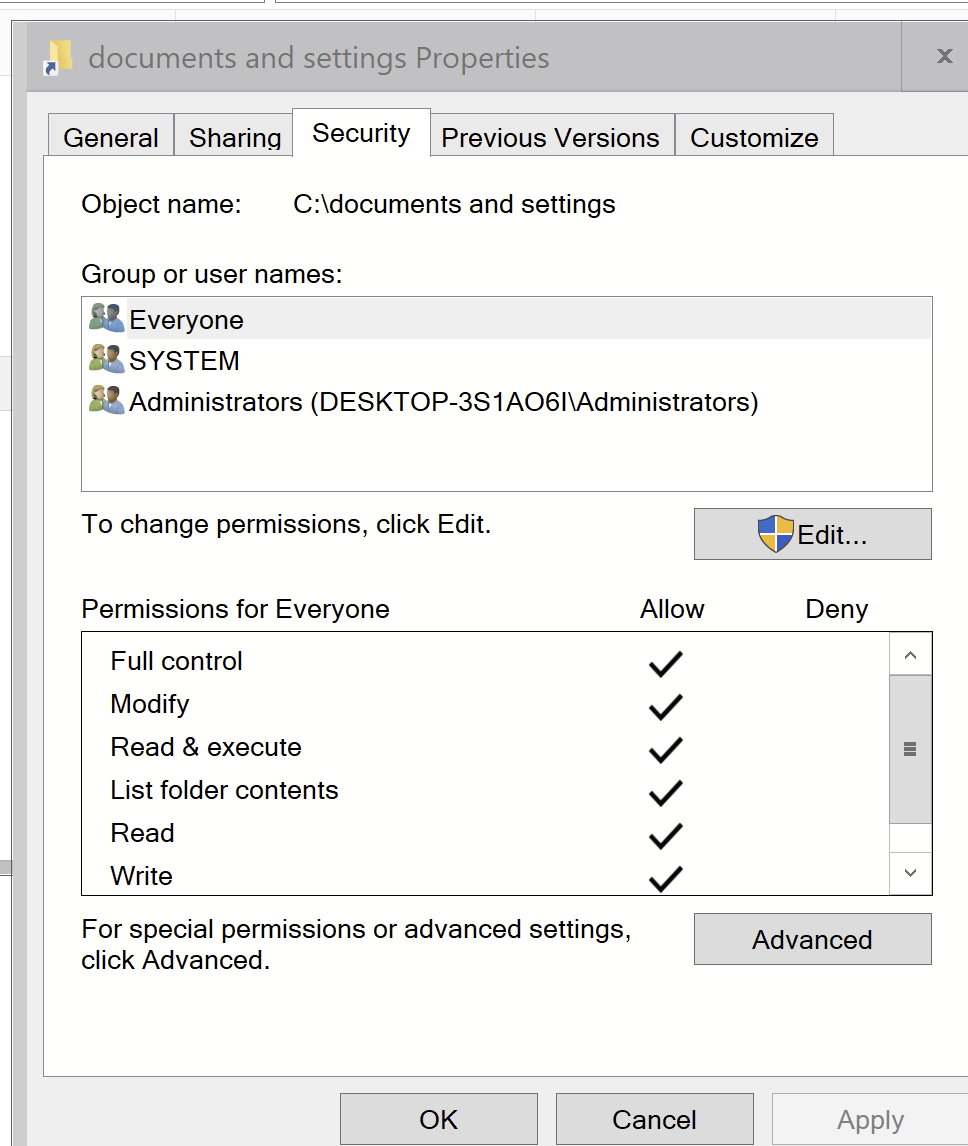Click the Full control Allow checkmark
The height and width of the screenshot is (1146, 968).
tap(665, 662)
